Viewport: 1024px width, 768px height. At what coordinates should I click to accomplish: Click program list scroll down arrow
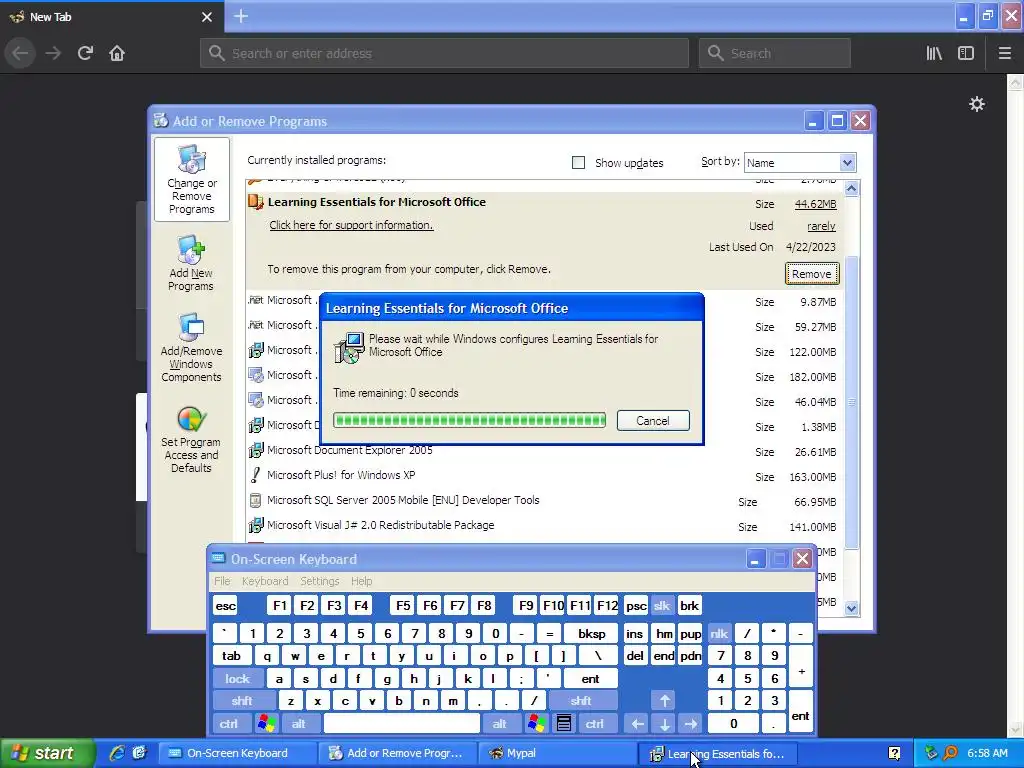851,608
